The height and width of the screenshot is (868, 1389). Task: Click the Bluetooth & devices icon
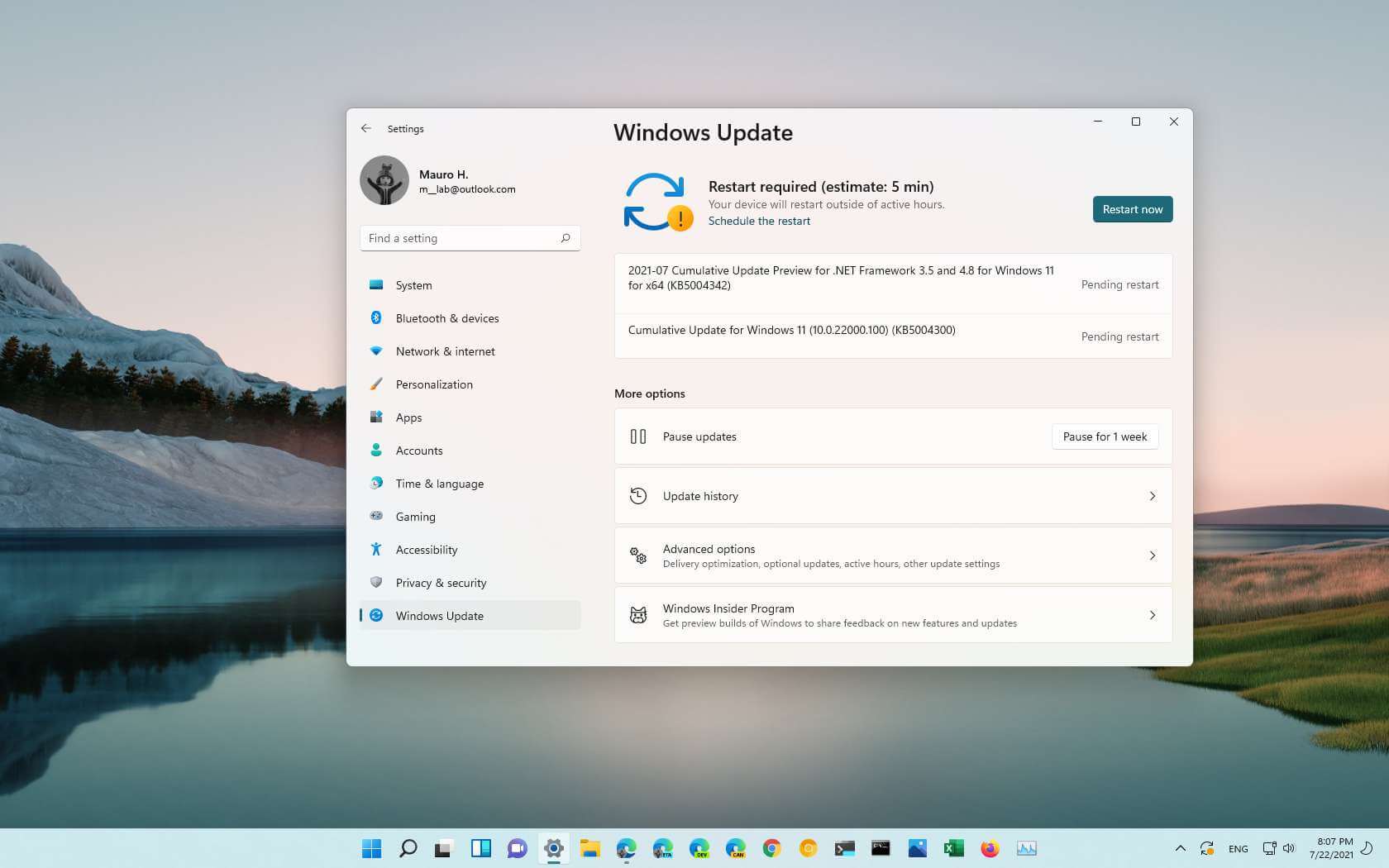[x=377, y=317]
